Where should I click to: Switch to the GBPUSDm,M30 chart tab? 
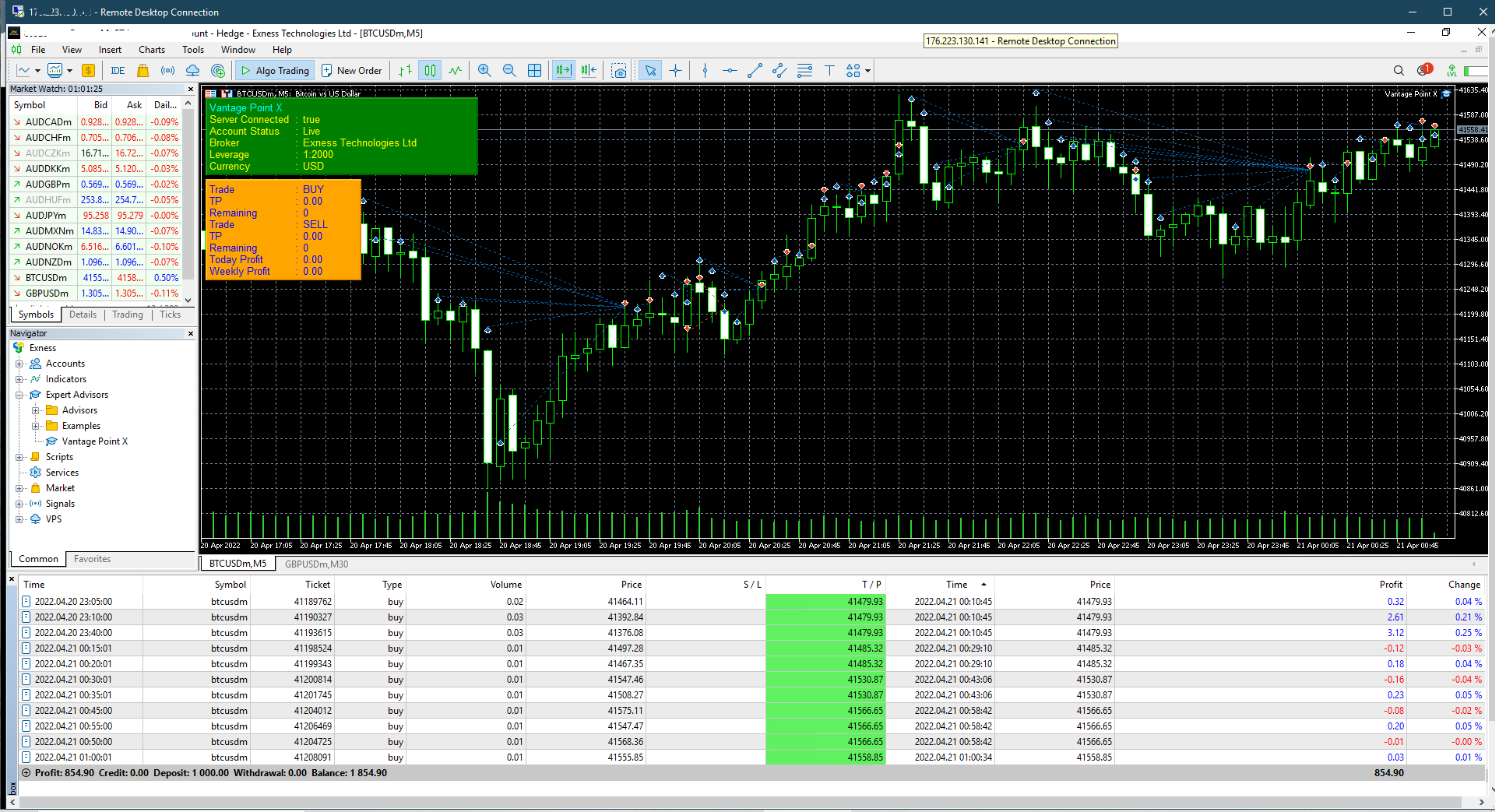315,564
